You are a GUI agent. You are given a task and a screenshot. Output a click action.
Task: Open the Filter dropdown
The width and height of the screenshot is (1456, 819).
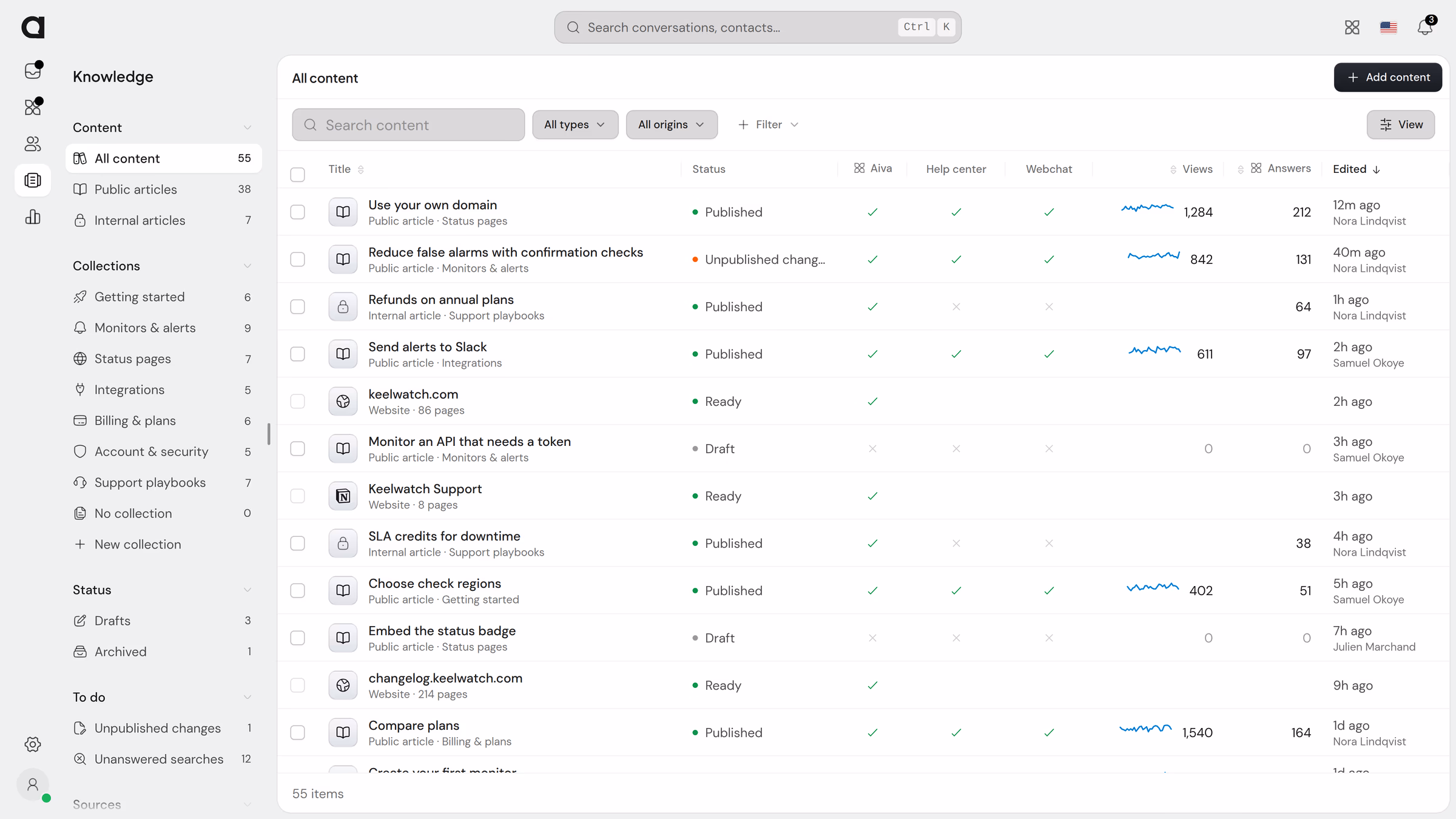click(x=768, y=124)
